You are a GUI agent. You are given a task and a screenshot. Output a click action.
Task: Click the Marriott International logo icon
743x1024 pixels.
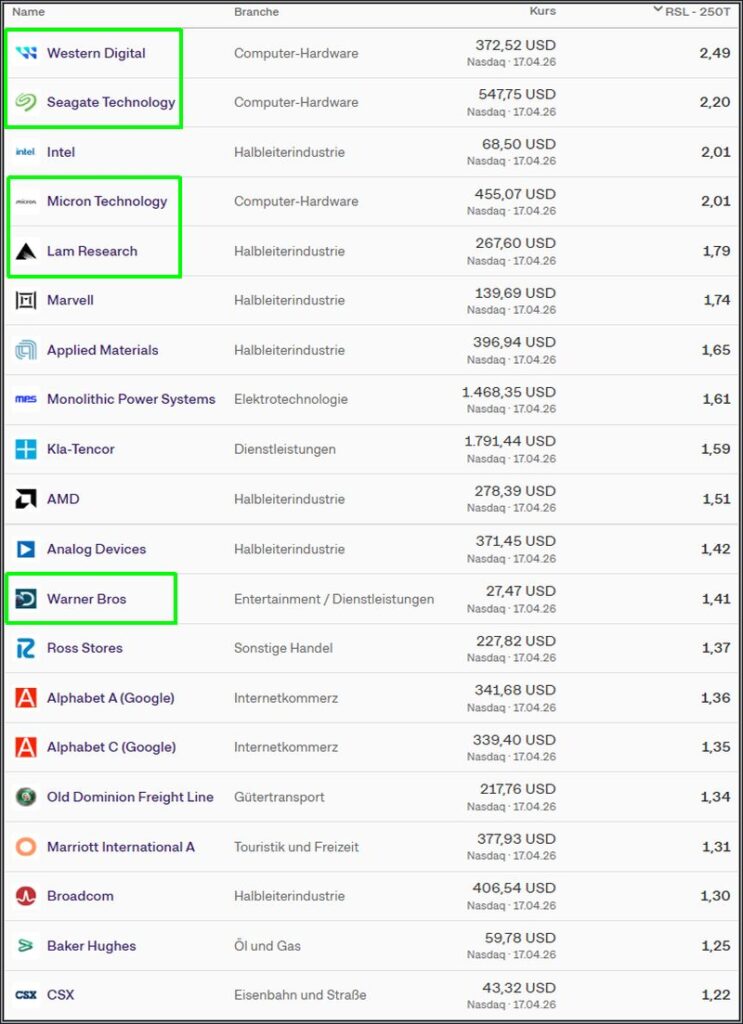coord(26,847)
